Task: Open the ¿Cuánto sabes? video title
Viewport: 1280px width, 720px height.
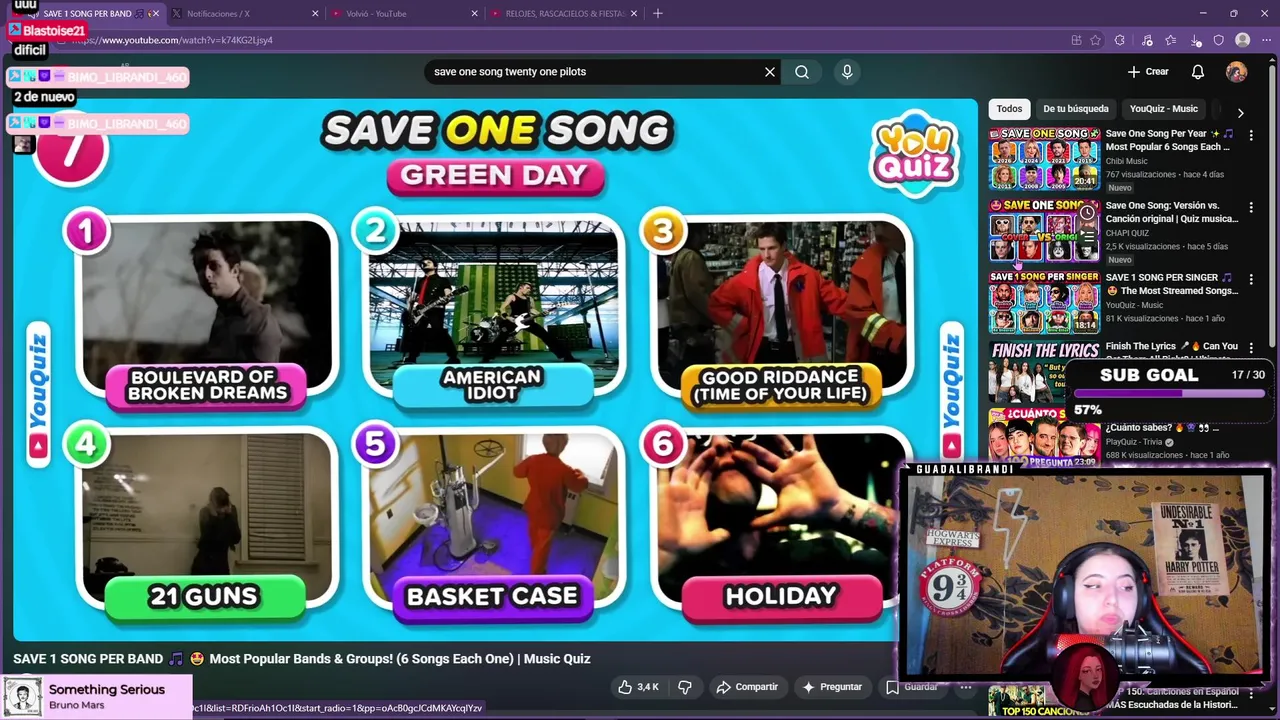Action: point(1161,428)
